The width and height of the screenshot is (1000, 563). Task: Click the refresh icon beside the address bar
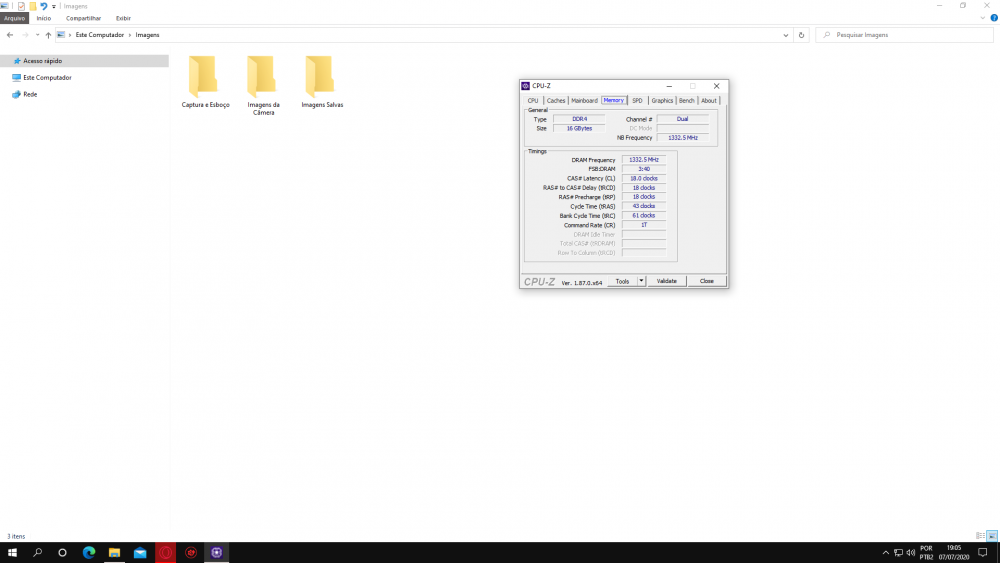(801, 35)
